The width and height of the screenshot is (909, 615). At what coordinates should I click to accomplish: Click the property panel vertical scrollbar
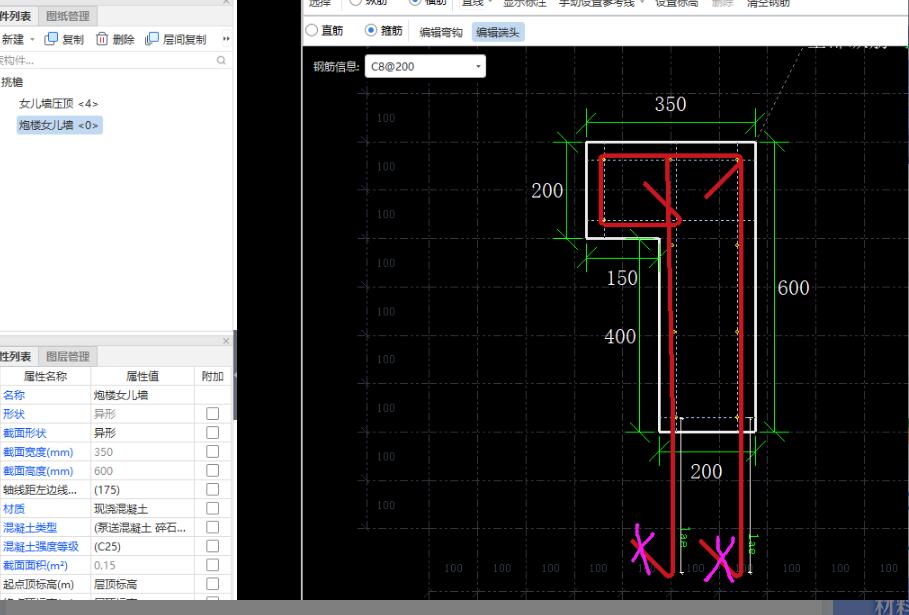pos(234,375)
